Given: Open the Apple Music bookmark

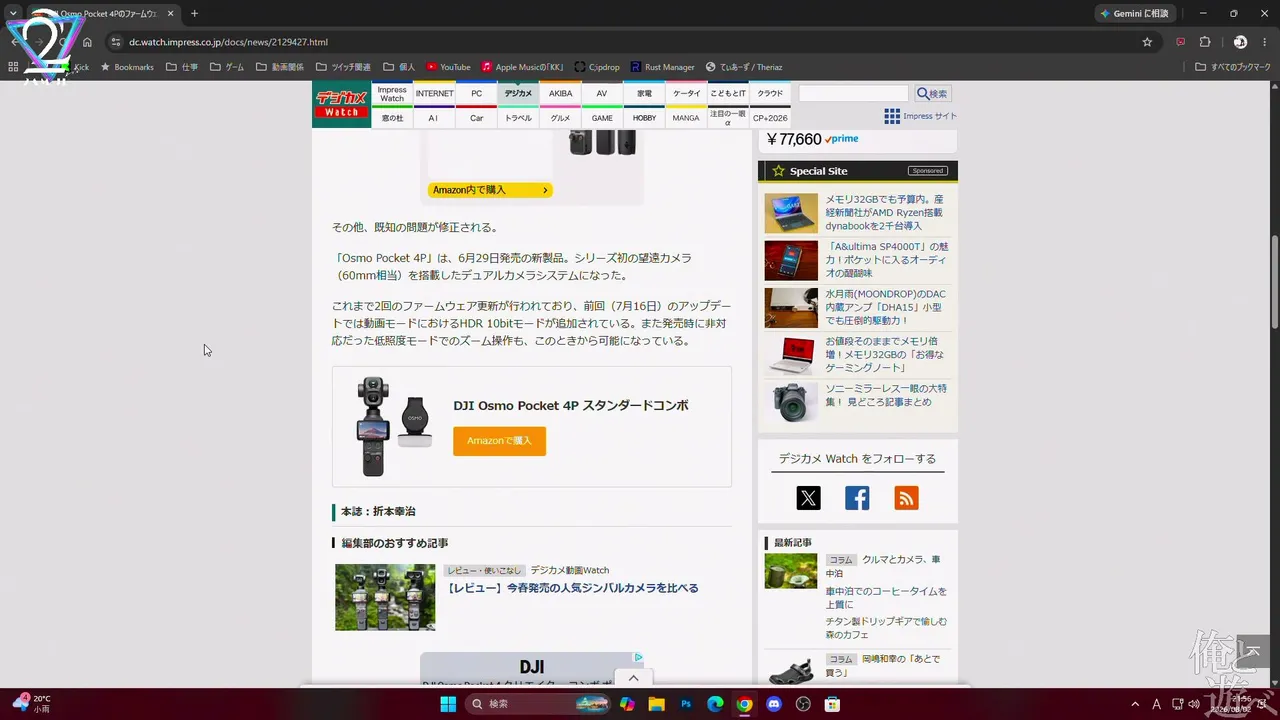Looking at the screenshot, I should [523, 67].
